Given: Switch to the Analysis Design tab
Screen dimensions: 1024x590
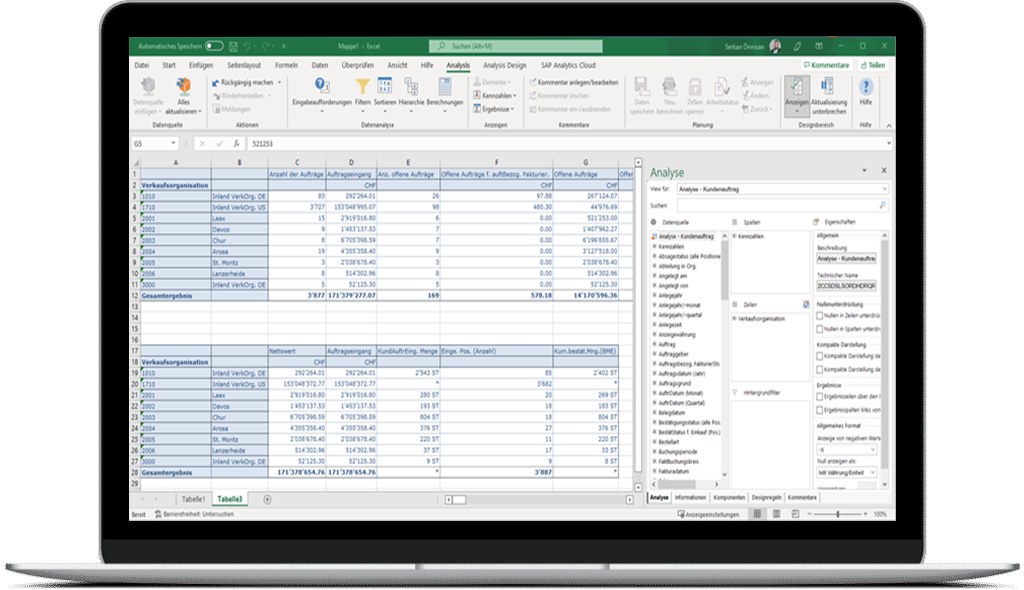Looking at the screenshot, I should click(504, 65).
